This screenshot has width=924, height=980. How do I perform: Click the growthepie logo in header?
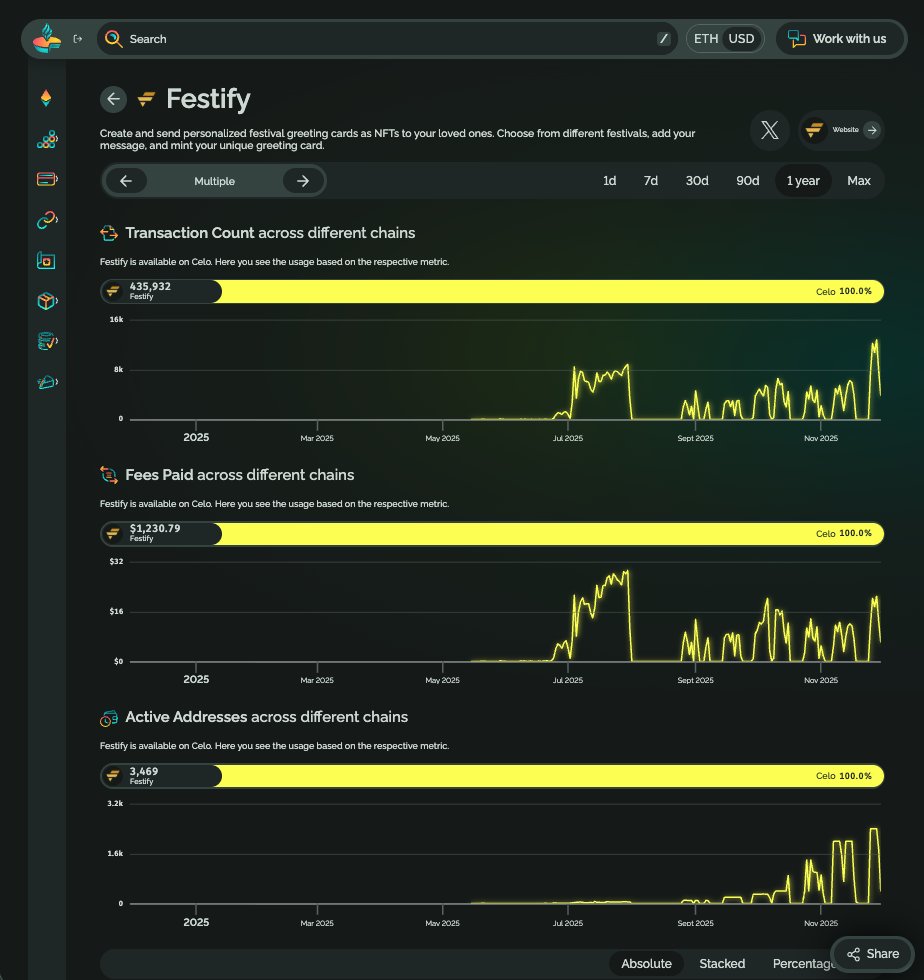pos(48,39)
